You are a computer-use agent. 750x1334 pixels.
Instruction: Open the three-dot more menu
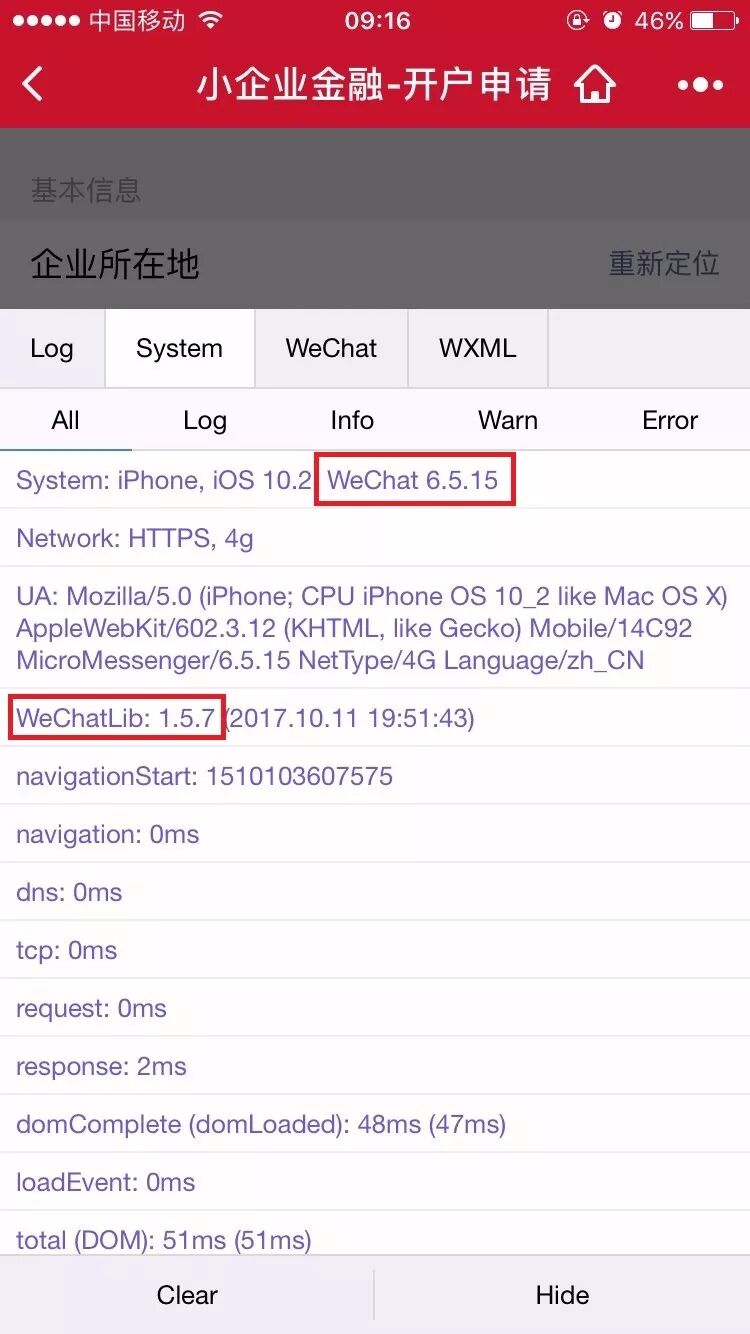700,85
